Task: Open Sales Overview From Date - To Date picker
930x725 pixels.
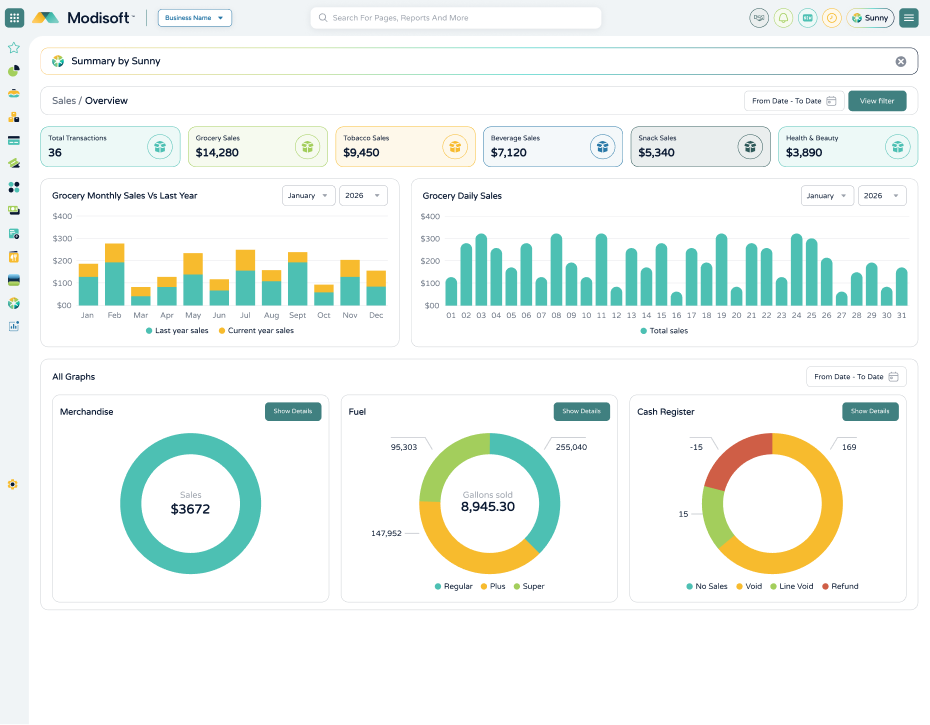Action: 794,101
